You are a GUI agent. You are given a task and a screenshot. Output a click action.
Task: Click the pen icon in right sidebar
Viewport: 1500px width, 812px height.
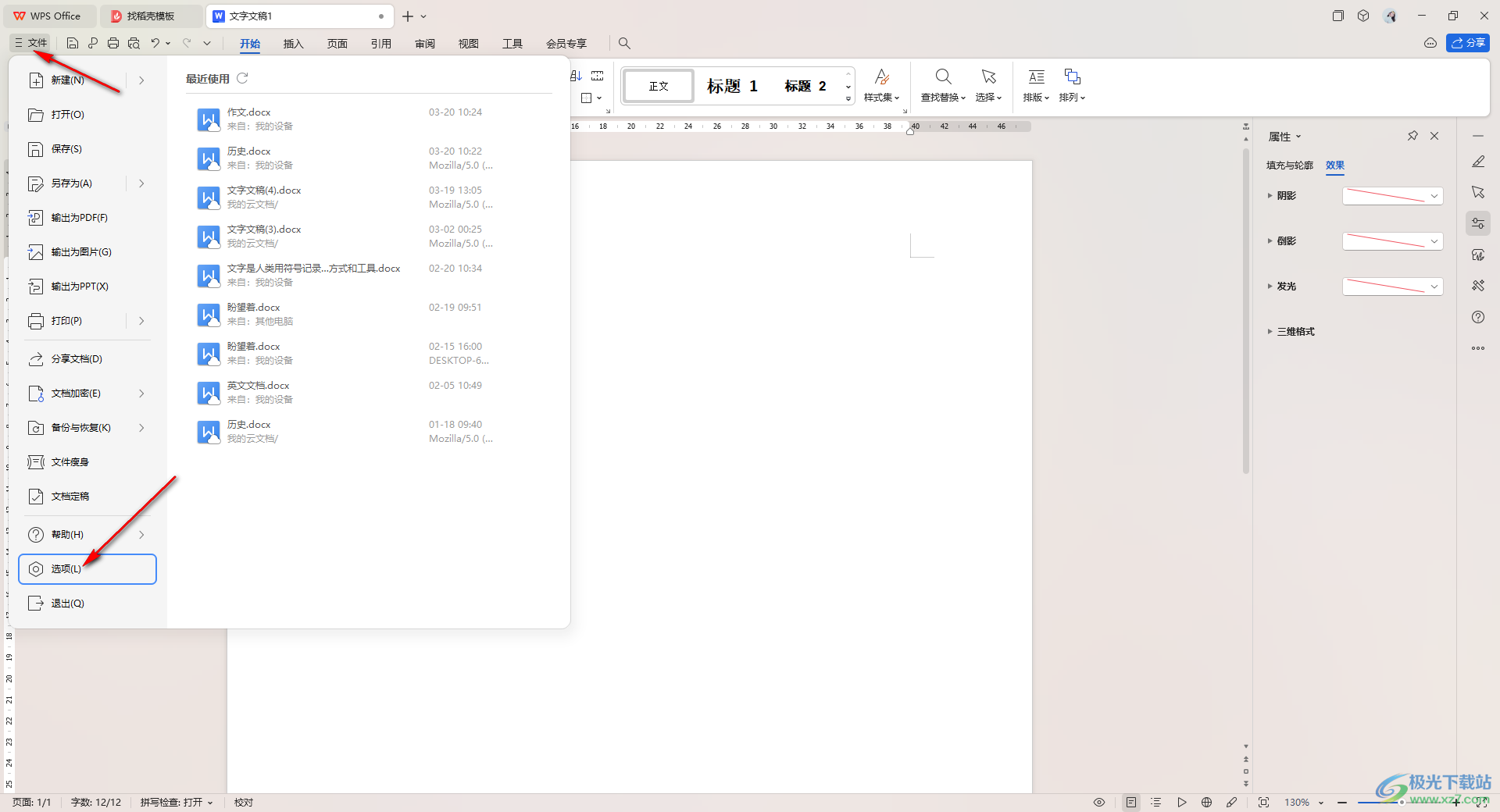pyautogui.click(x=1478, y=162)
